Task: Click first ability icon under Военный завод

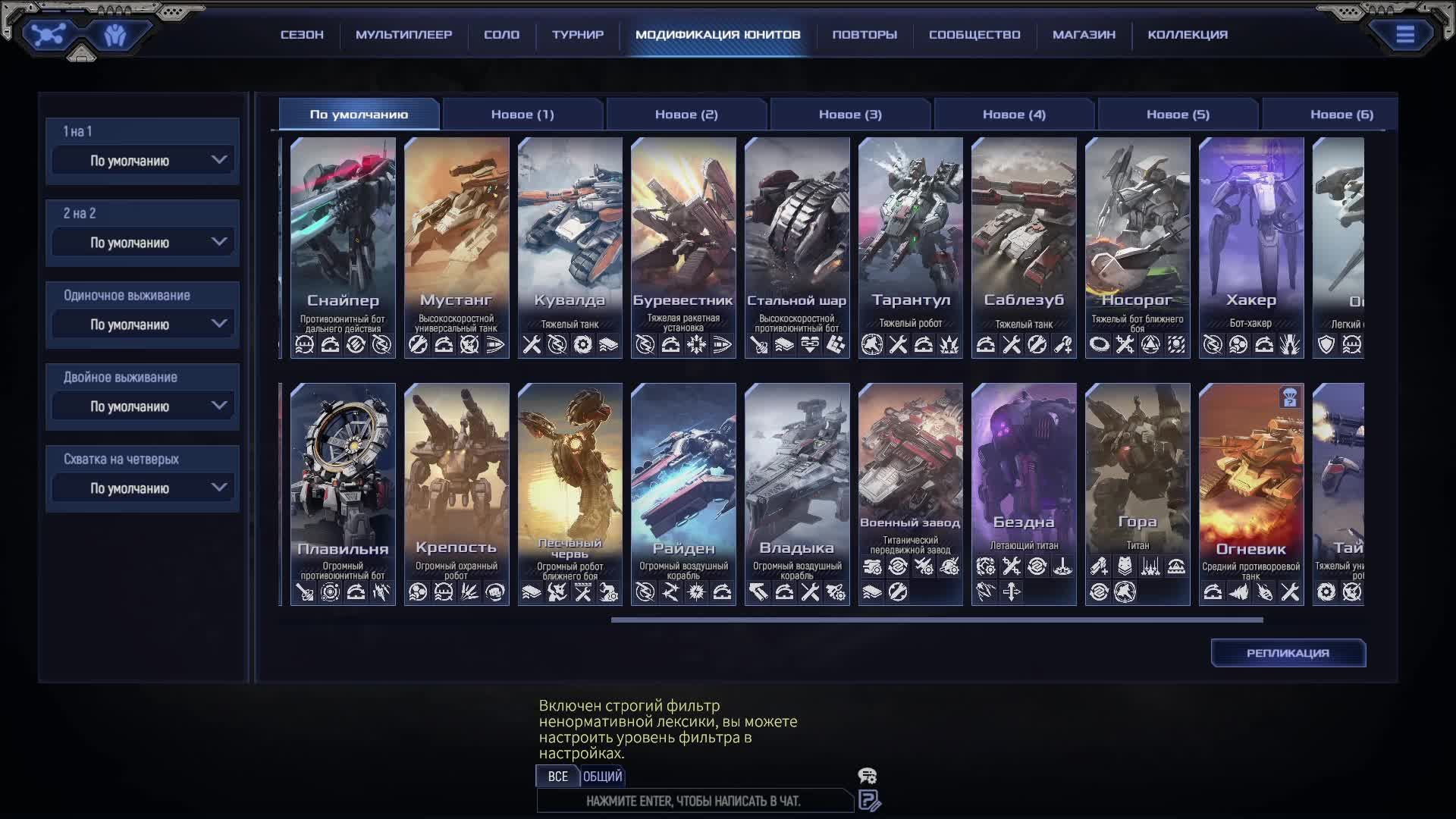Action: pyautogui.click(x=872, y=566)
